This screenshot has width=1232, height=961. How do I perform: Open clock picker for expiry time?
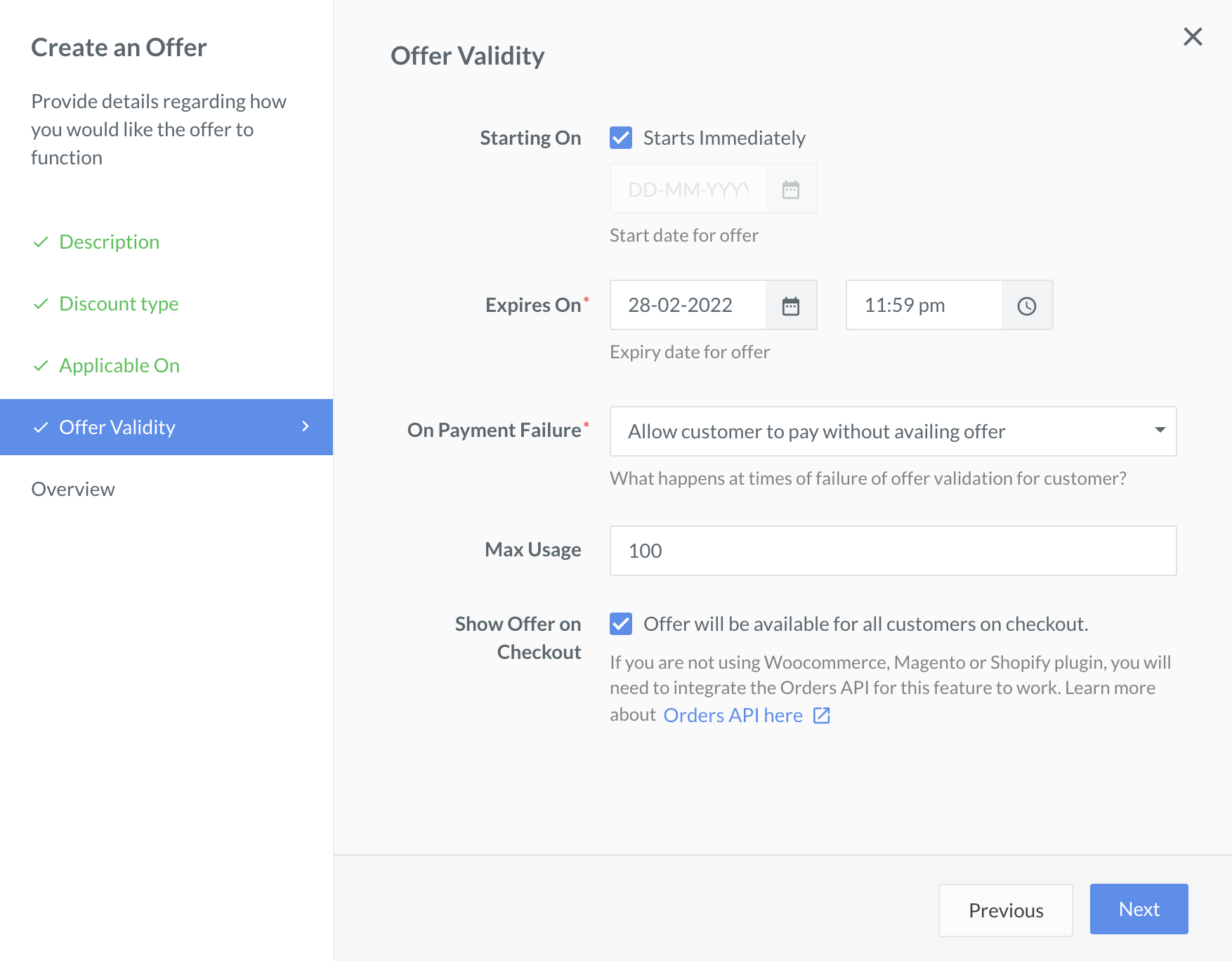[1027, 306]
